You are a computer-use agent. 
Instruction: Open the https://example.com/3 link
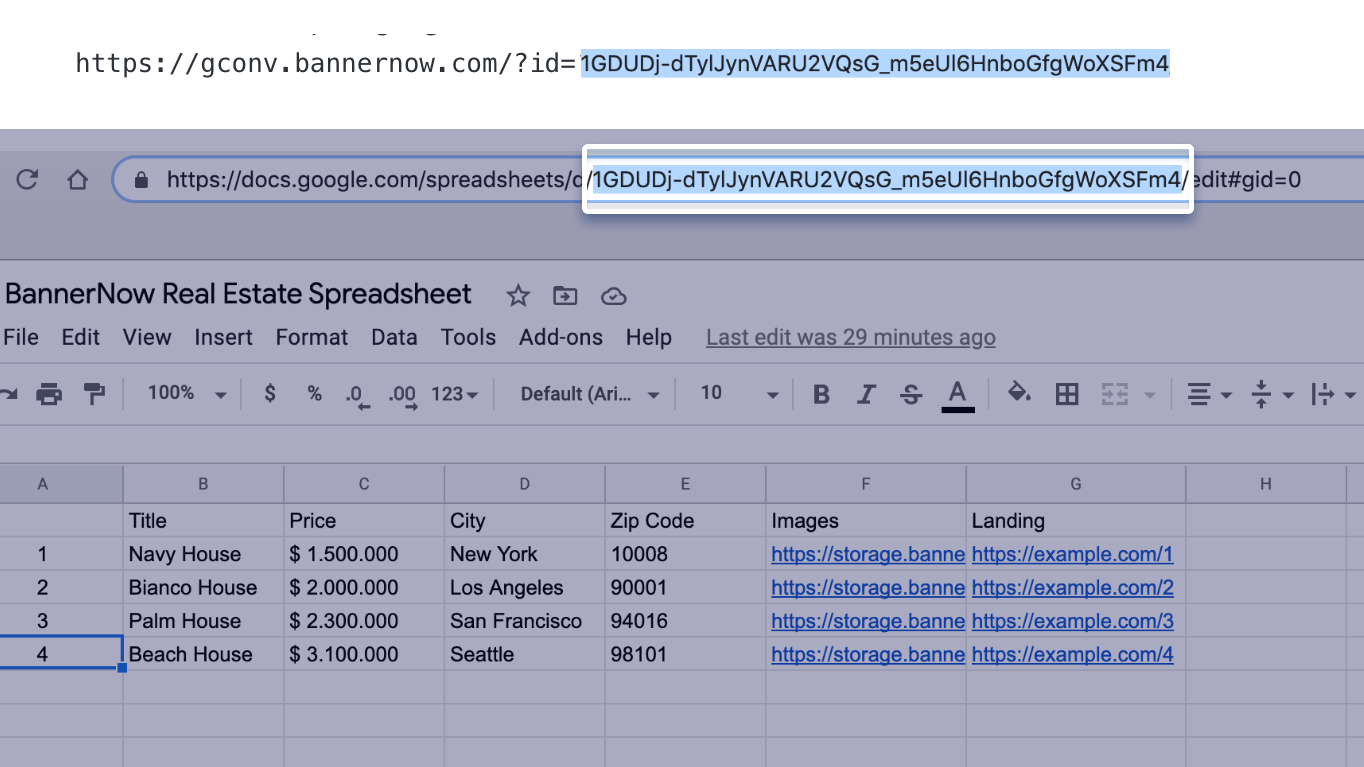pos(1072,621)
